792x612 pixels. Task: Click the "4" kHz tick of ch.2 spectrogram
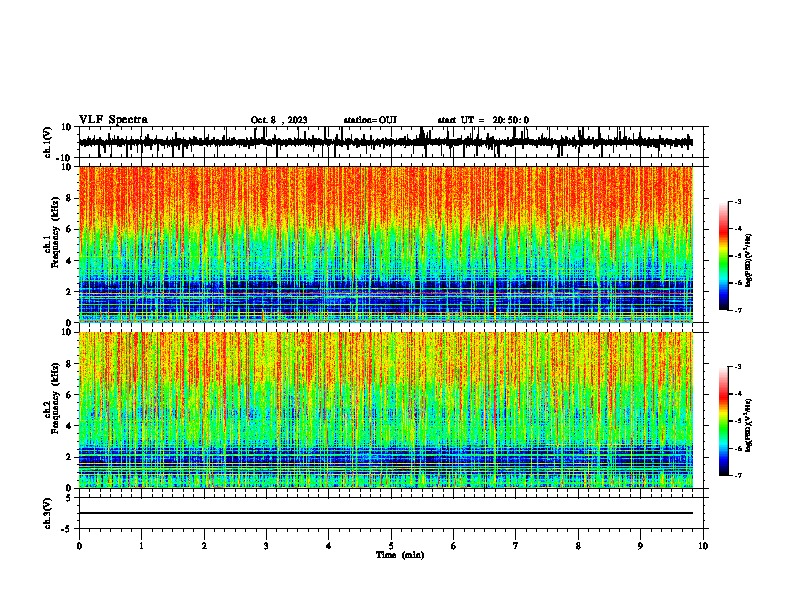point(69,426)
